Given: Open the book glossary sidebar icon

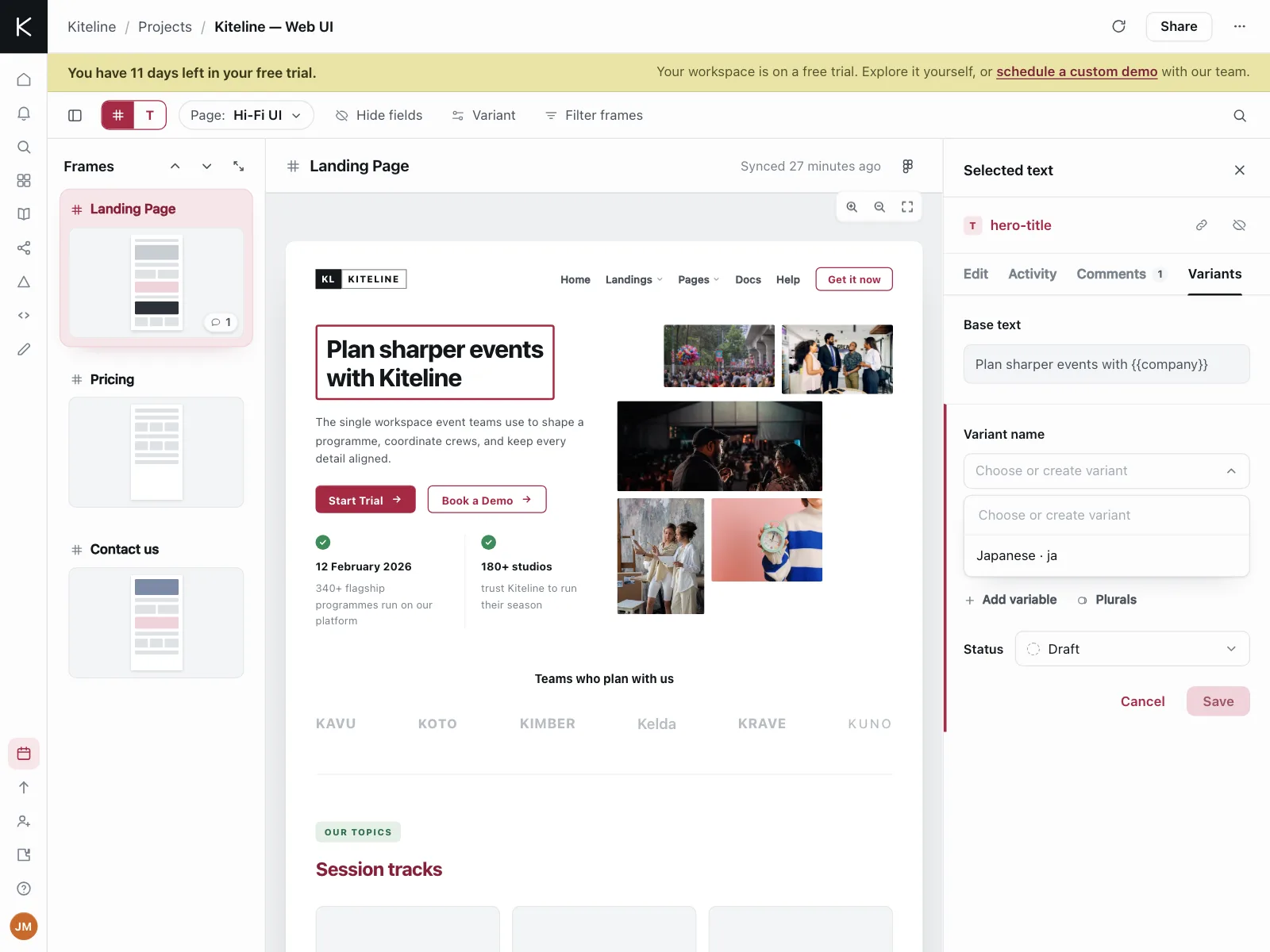Looking at the screenshot, I should click(x=24, y=214).
